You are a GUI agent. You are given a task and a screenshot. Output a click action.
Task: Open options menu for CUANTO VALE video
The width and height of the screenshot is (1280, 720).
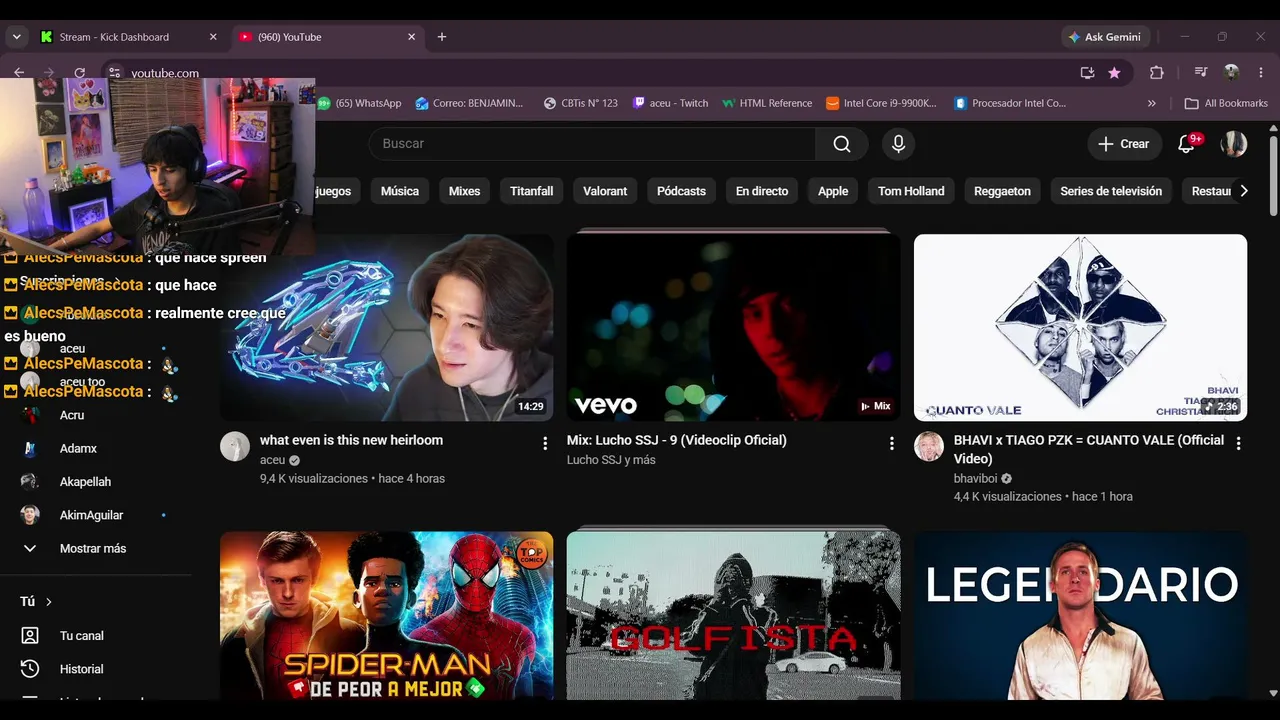(x=1239, y=443)
